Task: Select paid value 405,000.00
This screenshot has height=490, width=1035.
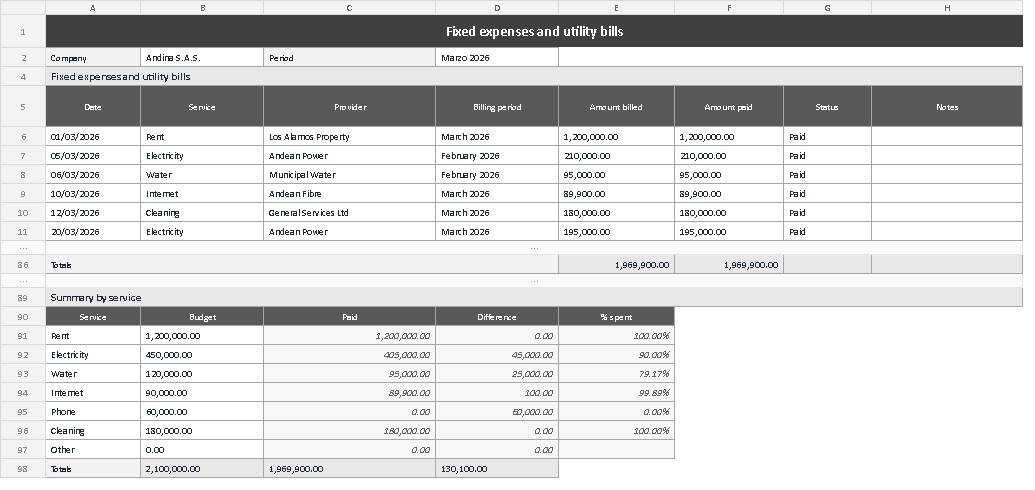Action: coord(349,355)
